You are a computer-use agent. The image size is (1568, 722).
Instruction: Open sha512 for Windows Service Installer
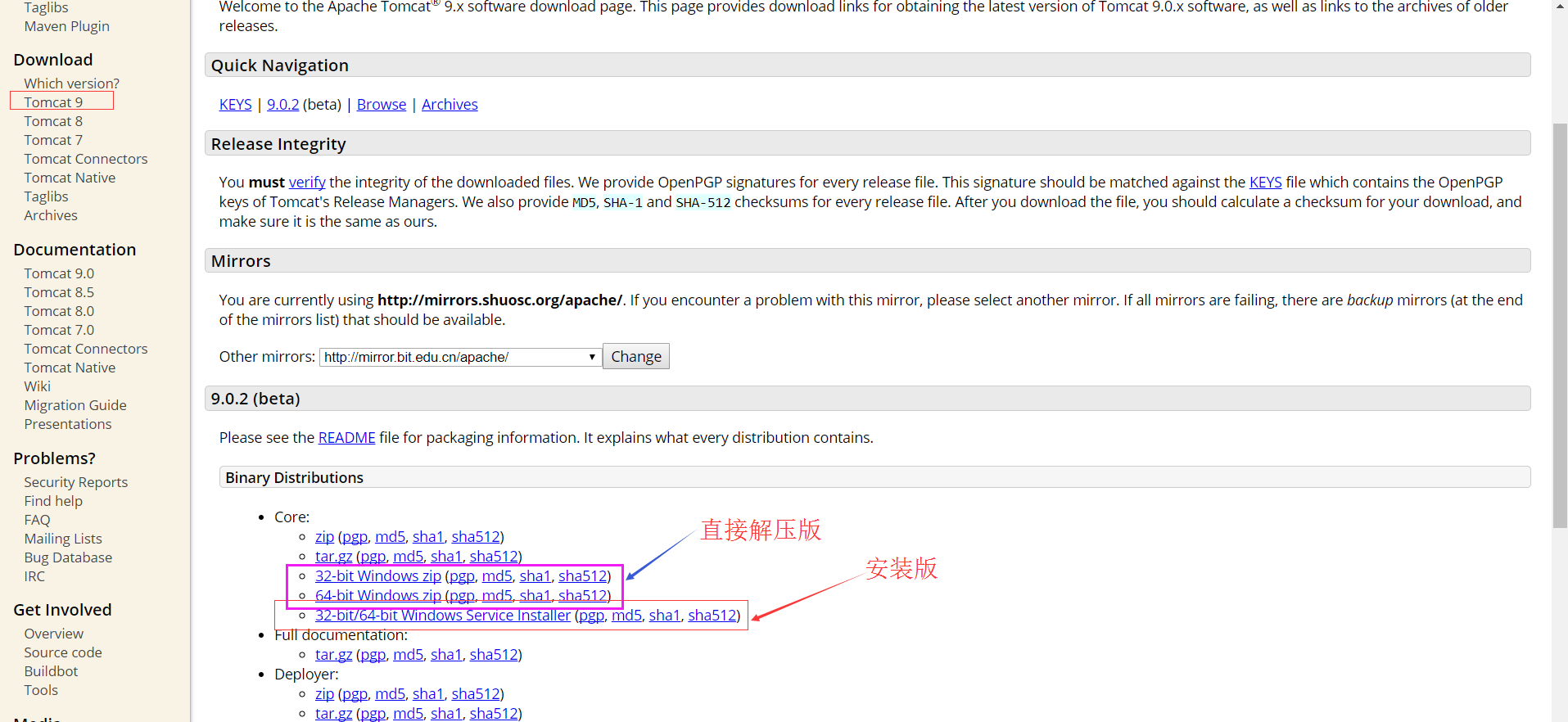click(712, 616)
